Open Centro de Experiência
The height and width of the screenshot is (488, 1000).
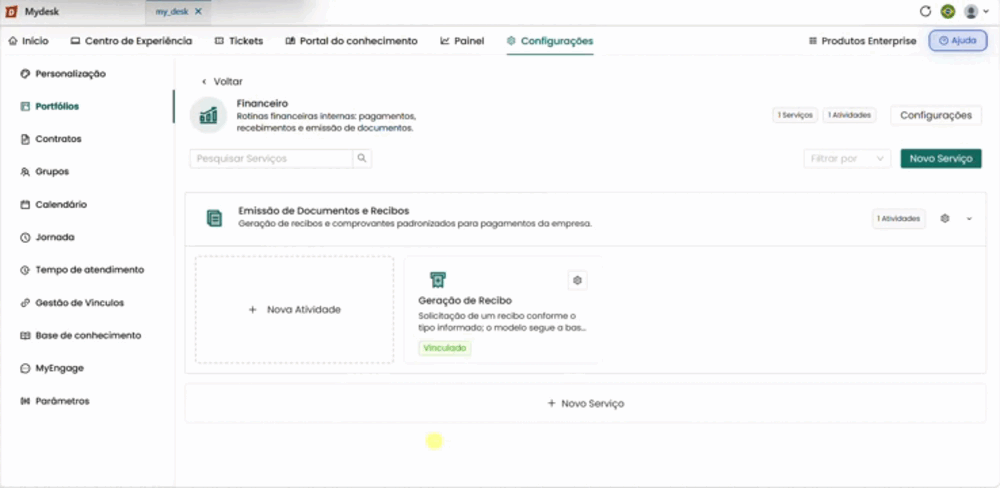(131, 41)
